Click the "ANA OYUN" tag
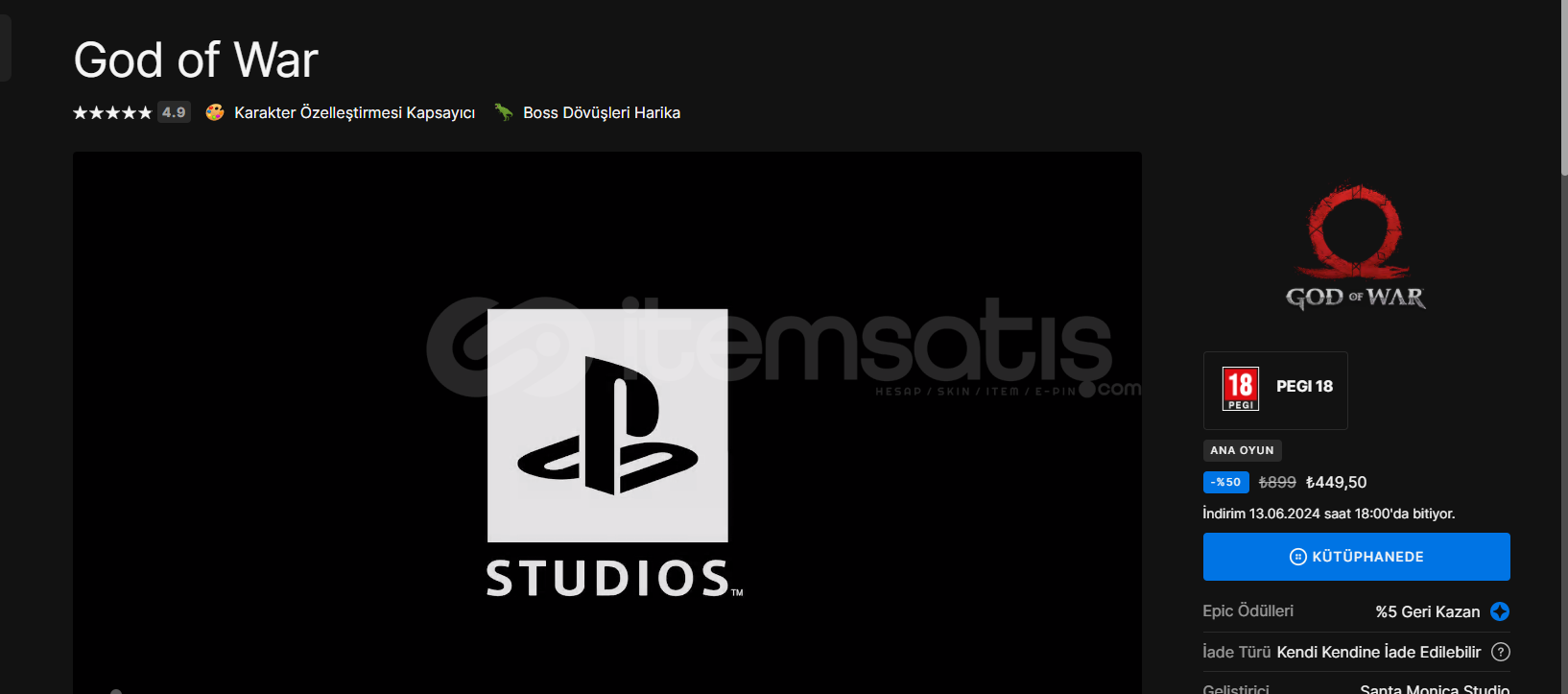1568x694 pixels. 1242,450
